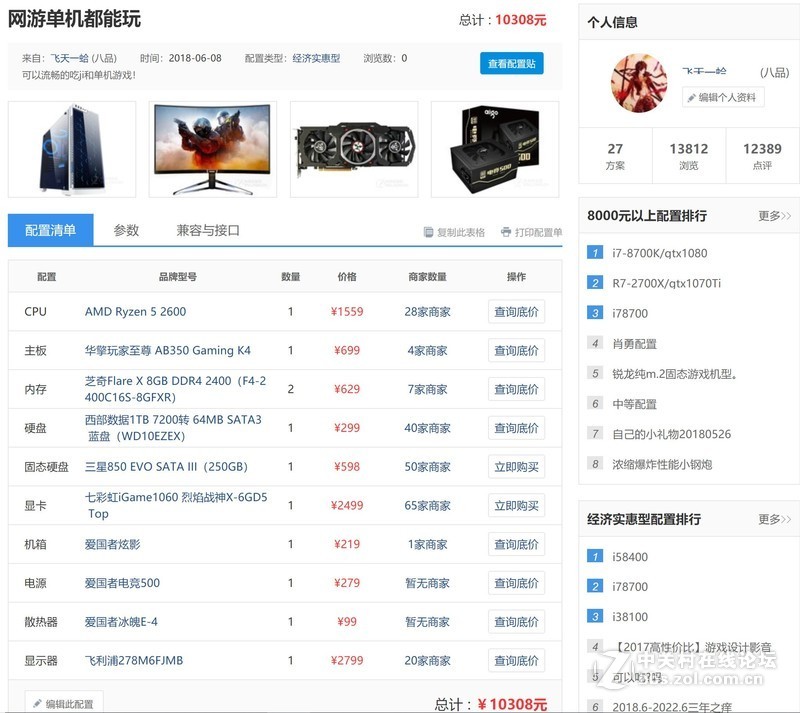800x713 pixels.
Task: Click 查询底价 for the 内存 row
Action: tap(516, 389)
